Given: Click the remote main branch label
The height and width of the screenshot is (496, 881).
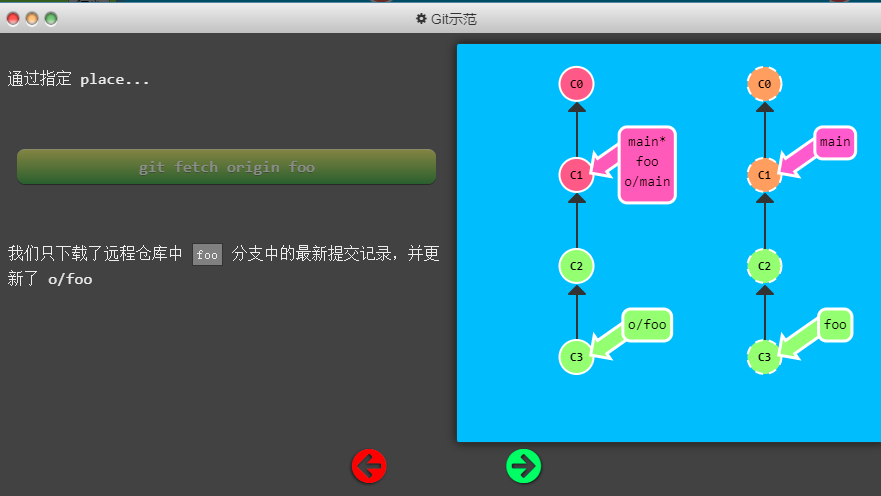Looking at the screenshot, I should 835,143.
